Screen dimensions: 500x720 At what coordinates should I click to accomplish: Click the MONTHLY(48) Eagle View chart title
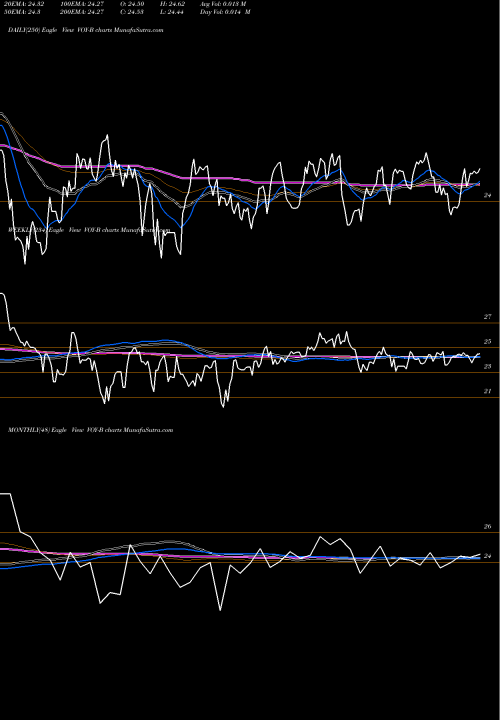[x=90, y=430]
